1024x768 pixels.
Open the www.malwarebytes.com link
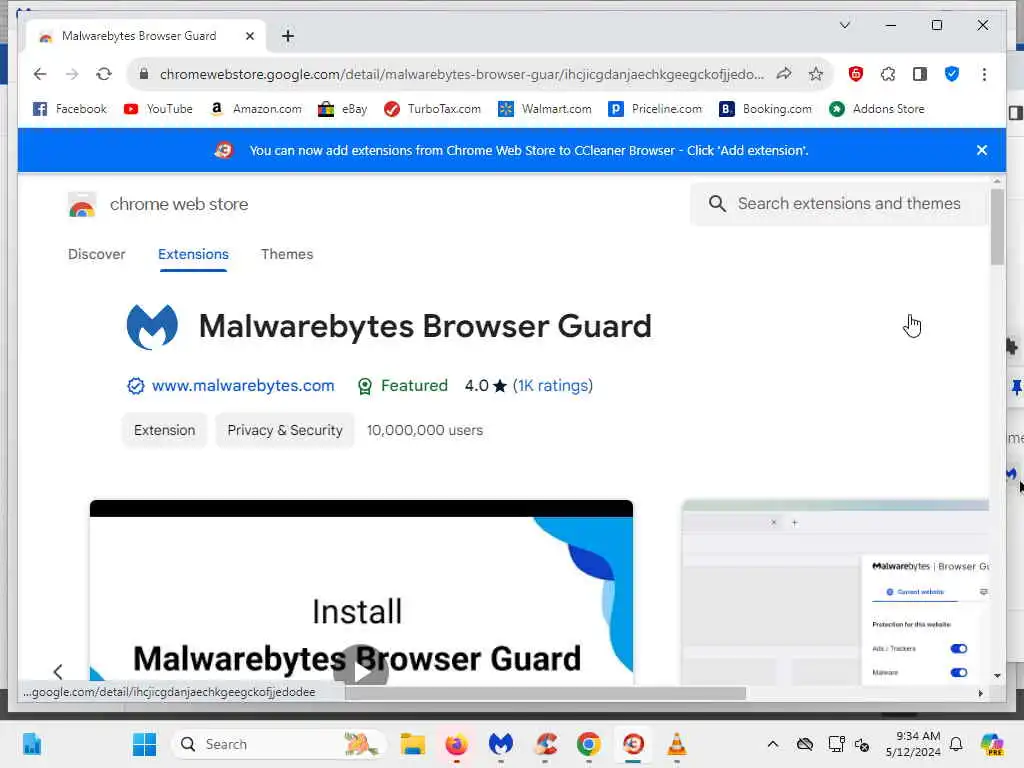[243, 386]
